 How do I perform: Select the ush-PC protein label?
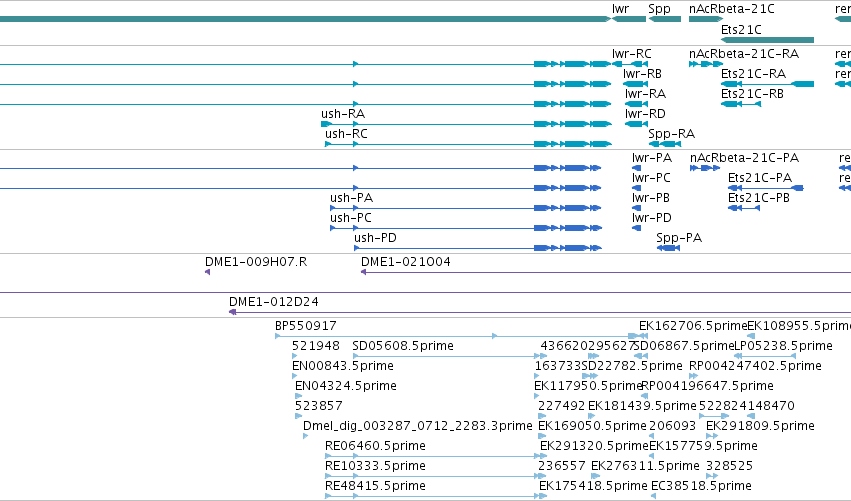351,218
